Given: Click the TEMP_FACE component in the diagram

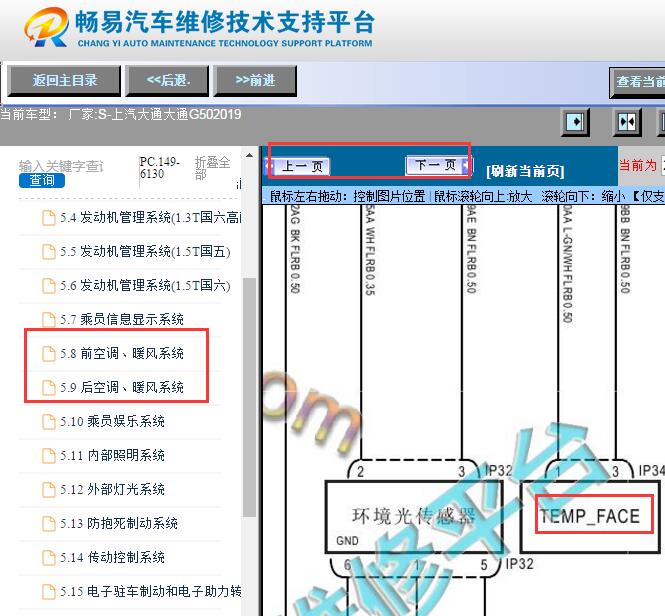Looking at the screenshot, I should point(590,516).
